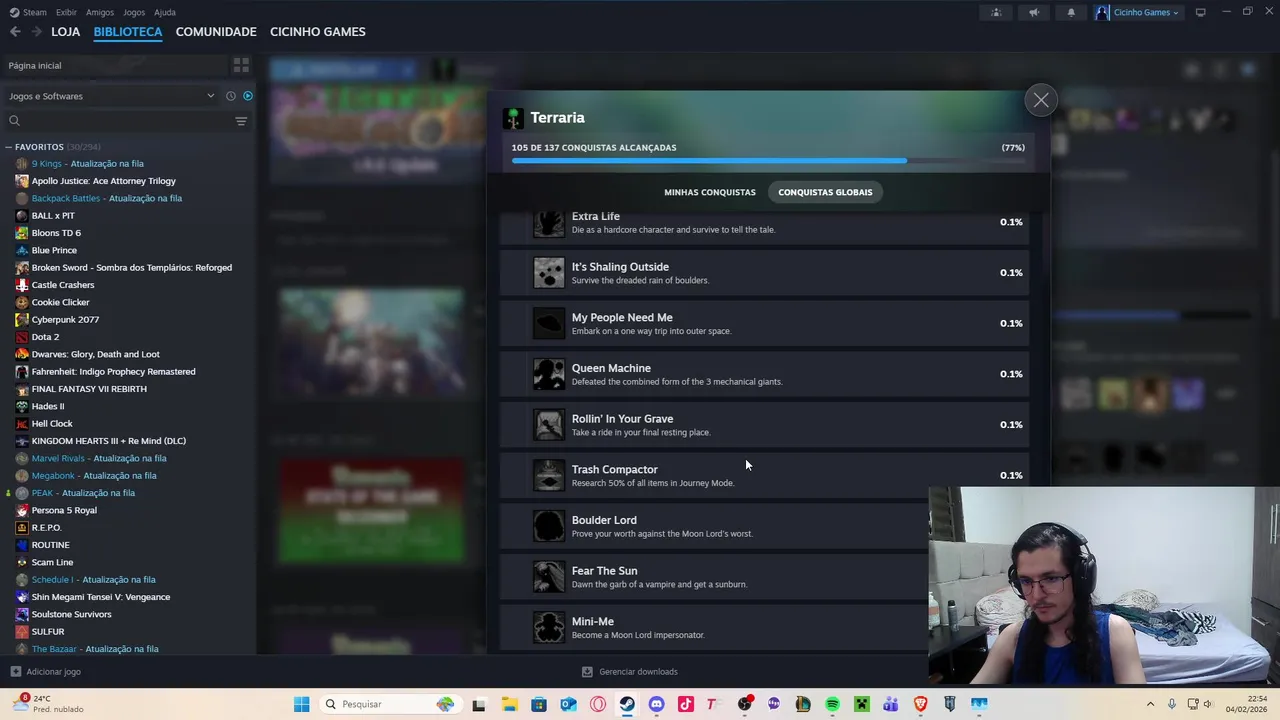Image resolution: width=1280 pixels, height=720 pixels.
Task: Click the Rollin' In Your Grave achievement
Action: pyautogui.click(x=765, y=425)
